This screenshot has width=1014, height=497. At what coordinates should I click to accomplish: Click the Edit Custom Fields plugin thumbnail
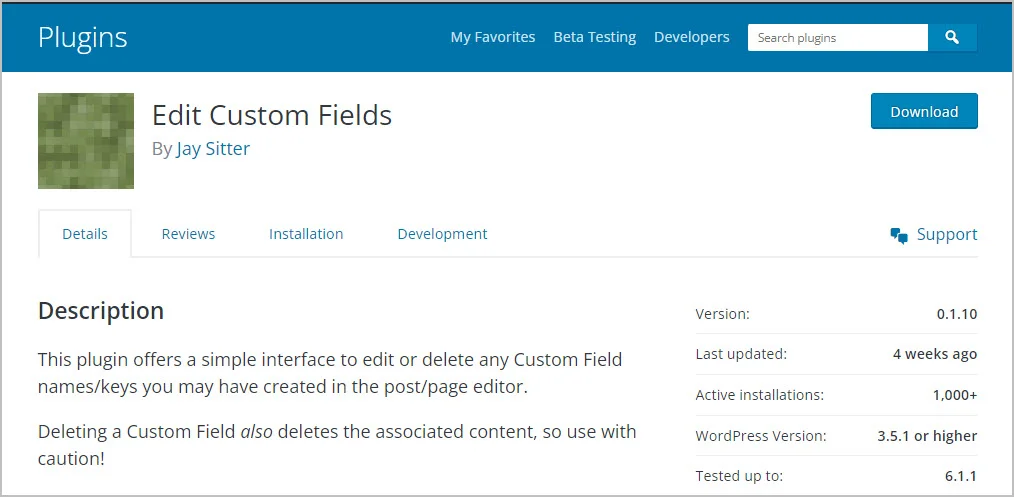click(86, 141)
